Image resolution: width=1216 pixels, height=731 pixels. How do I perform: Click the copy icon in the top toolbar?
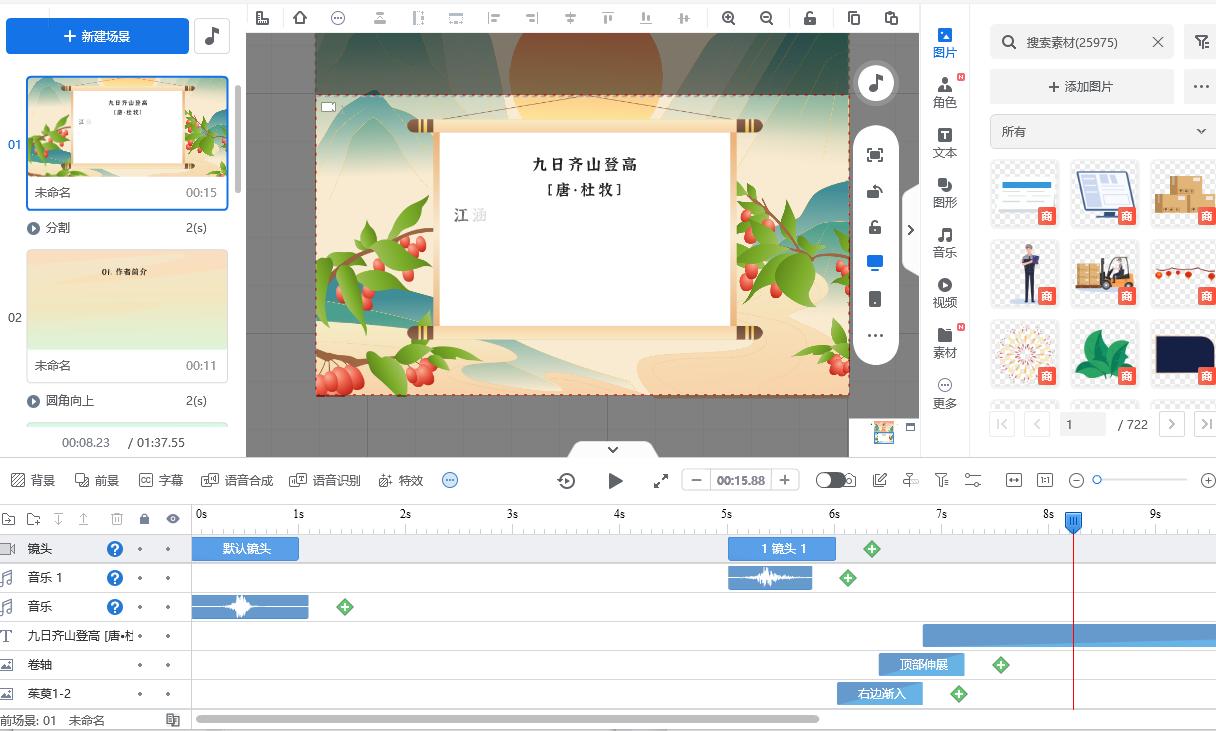853,17
